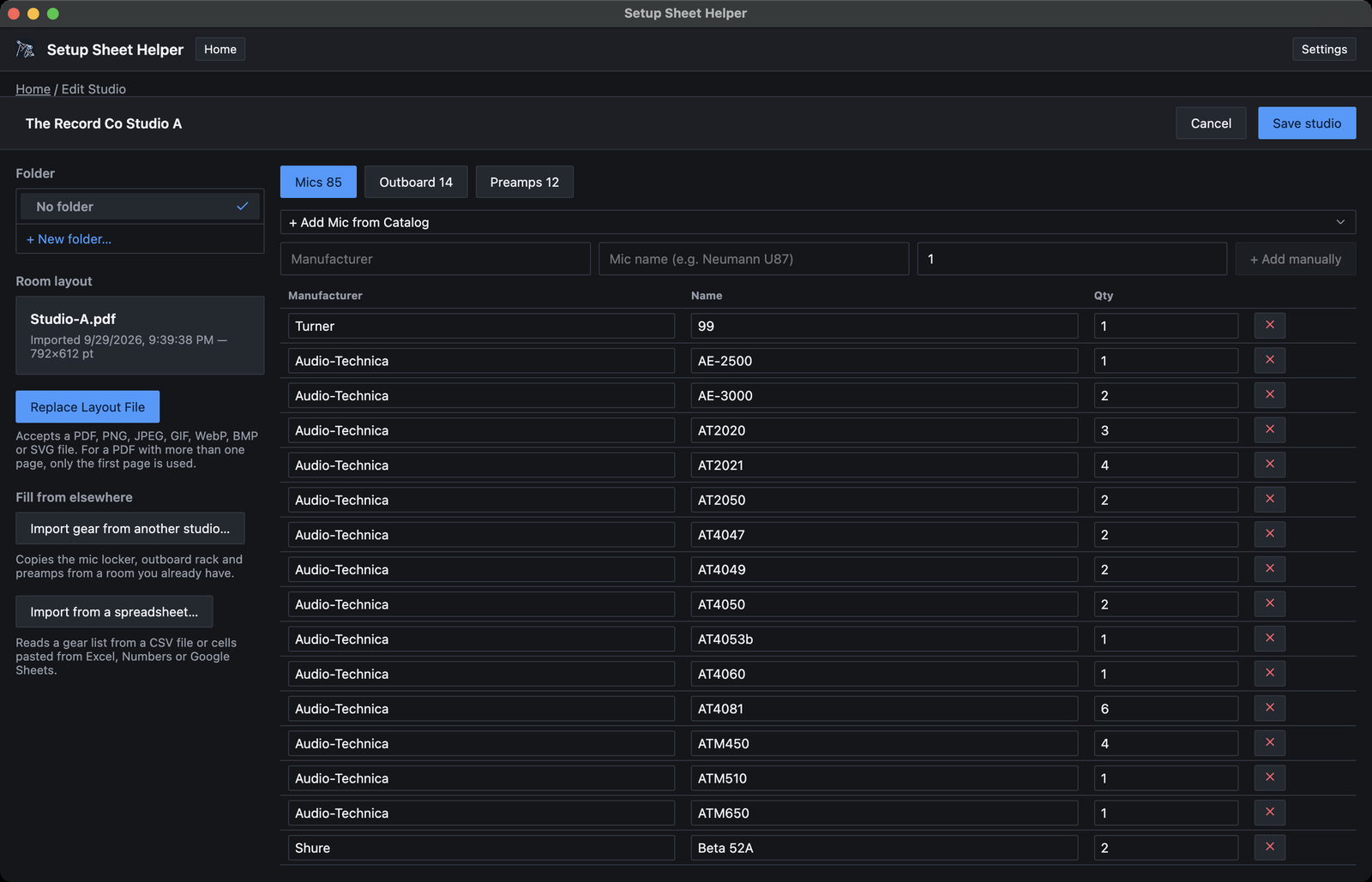Switch to the Mics 85 tab
Screen dimensions: 1372x882
(x=318, y=182)
